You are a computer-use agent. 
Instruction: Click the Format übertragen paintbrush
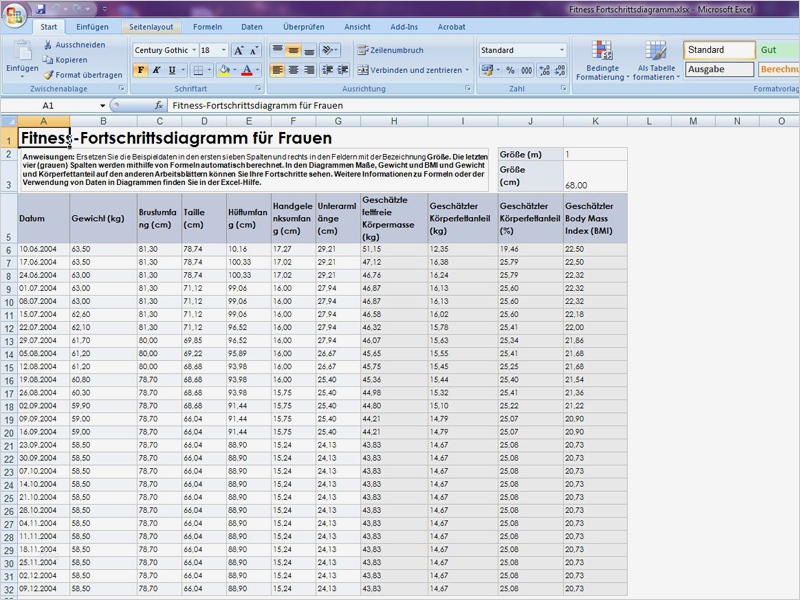(48, 74)
